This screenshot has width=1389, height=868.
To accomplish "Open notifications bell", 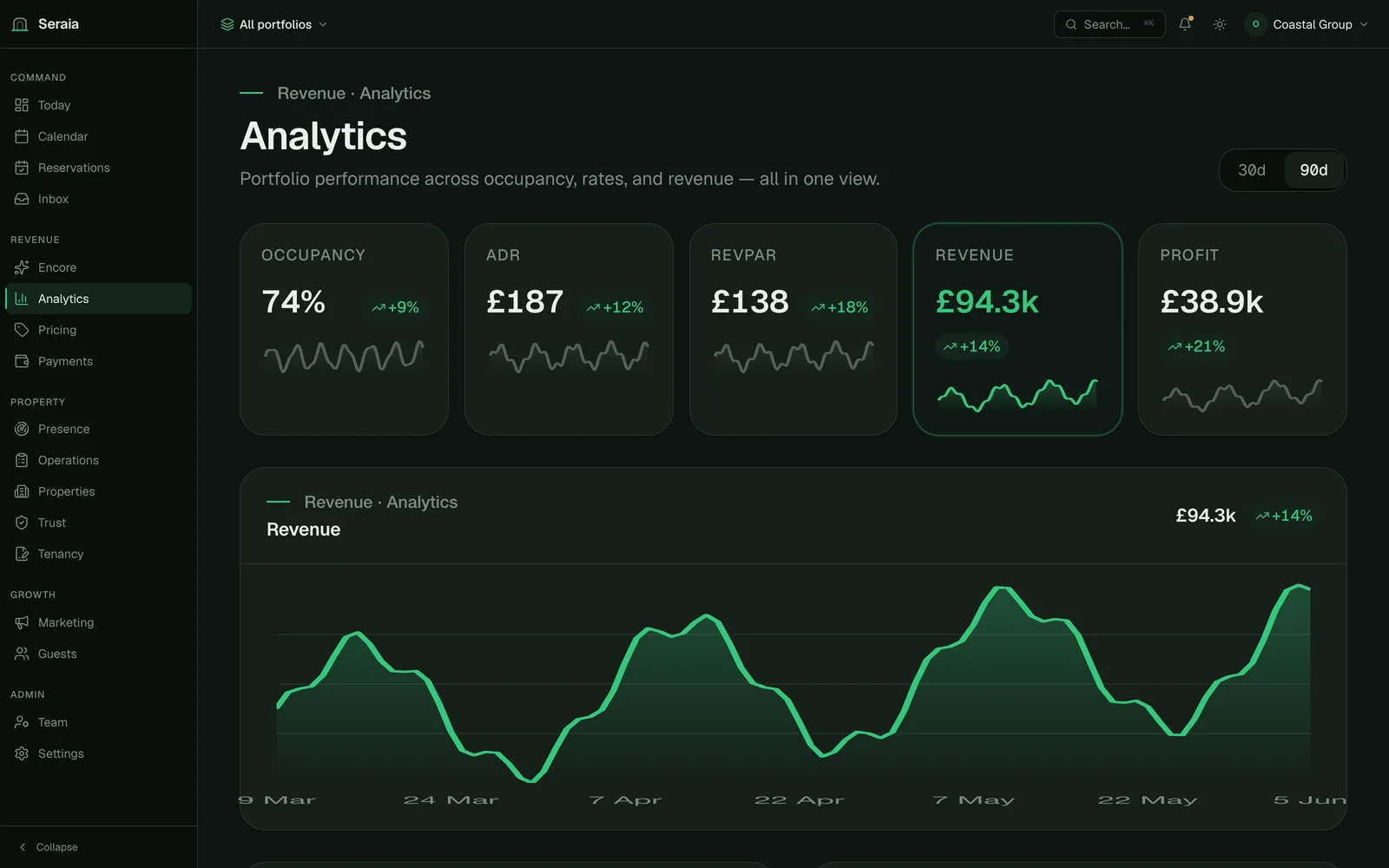I will pos(1185,24).
